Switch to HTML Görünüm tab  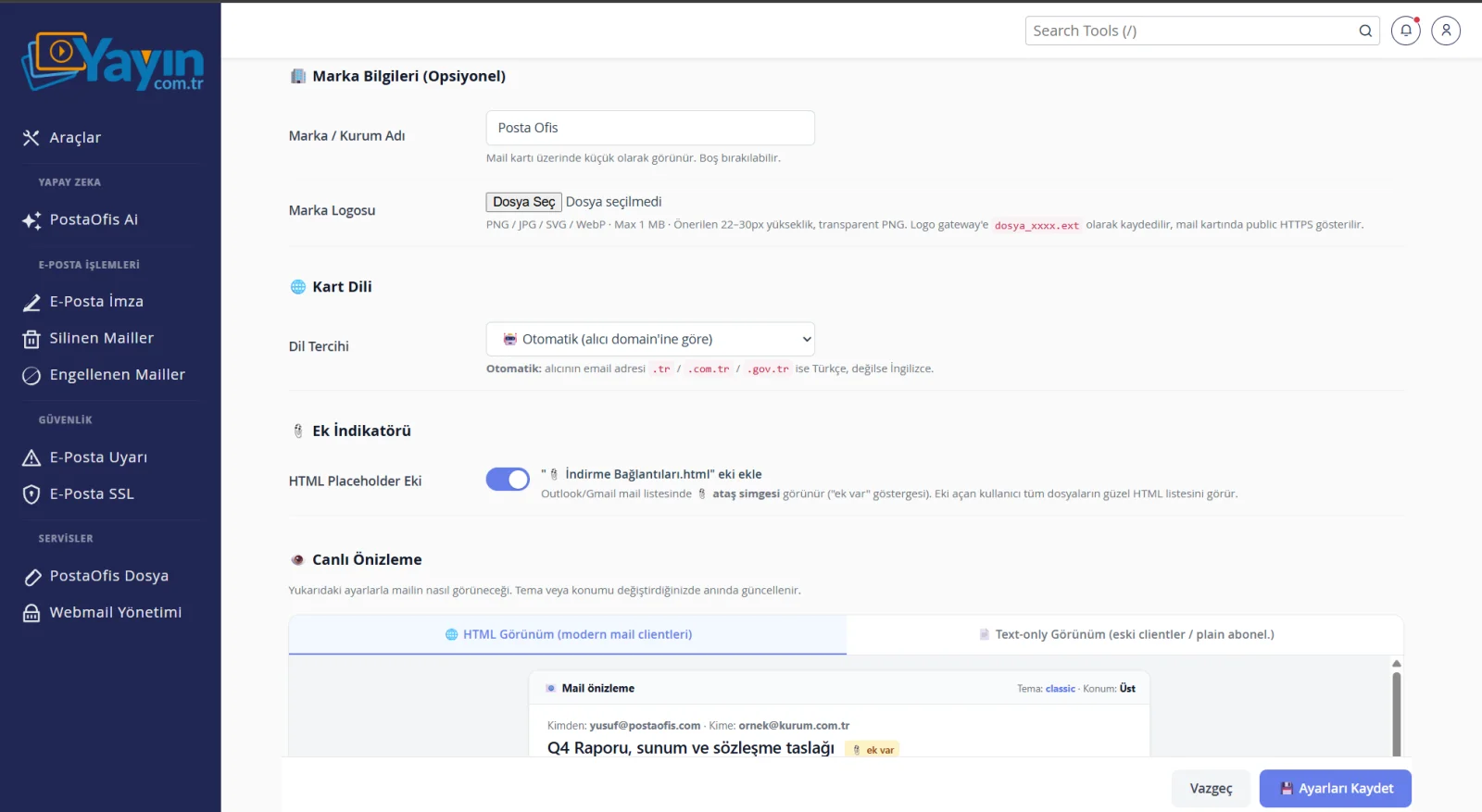(568, 634)
